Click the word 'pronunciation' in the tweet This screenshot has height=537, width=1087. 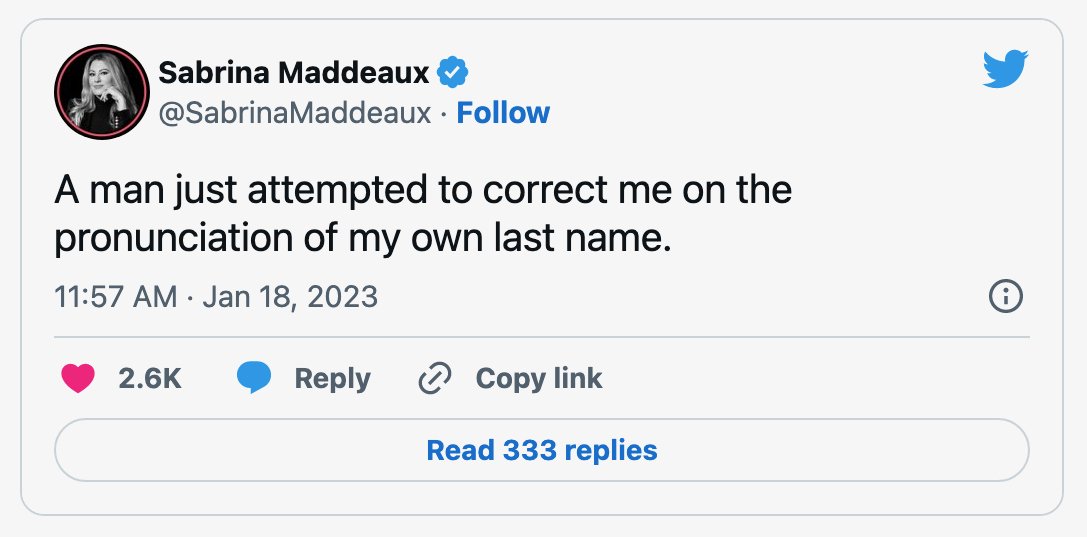174,238
